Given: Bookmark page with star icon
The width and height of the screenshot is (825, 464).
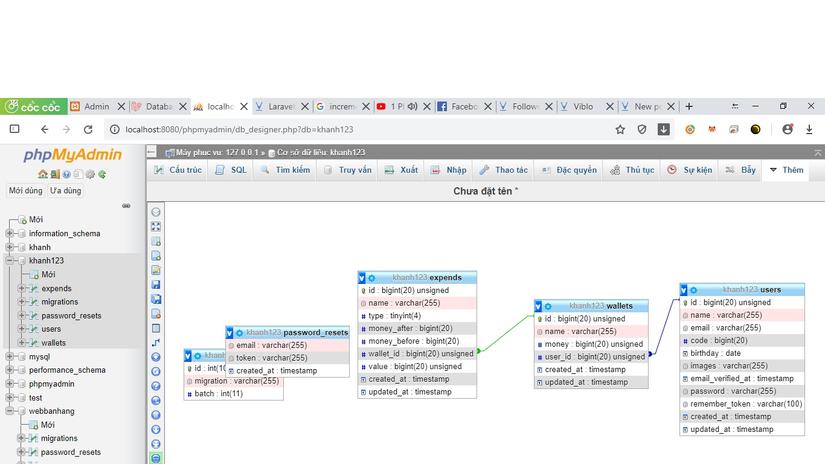Looking at the screenshot, I should point(620,129).
